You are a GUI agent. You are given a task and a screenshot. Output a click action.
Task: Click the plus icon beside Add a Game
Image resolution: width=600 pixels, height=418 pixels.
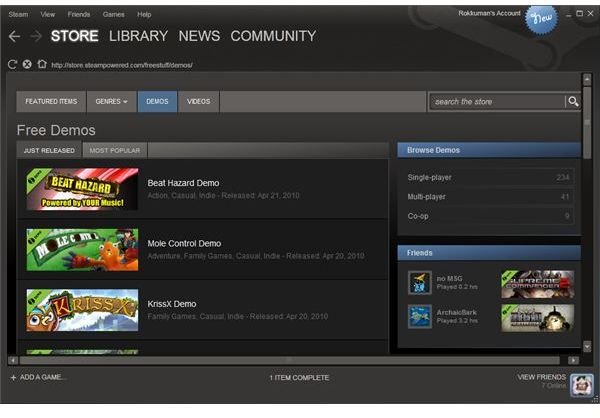coord(13,377)
